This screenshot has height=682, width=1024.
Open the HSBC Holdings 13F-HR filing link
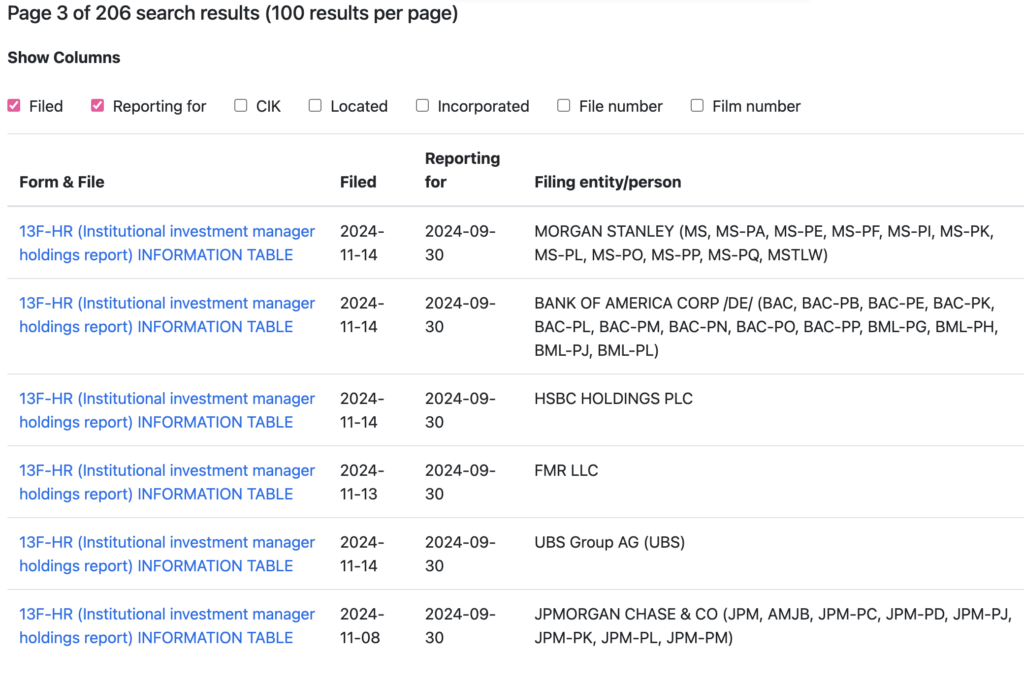point(167,410)
